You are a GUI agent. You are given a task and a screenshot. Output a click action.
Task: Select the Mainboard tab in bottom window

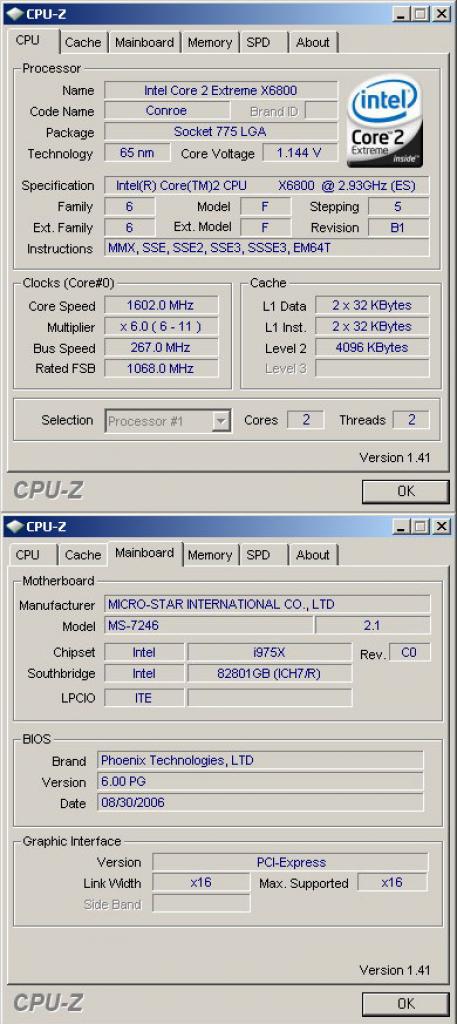click(x=144, y=553)
